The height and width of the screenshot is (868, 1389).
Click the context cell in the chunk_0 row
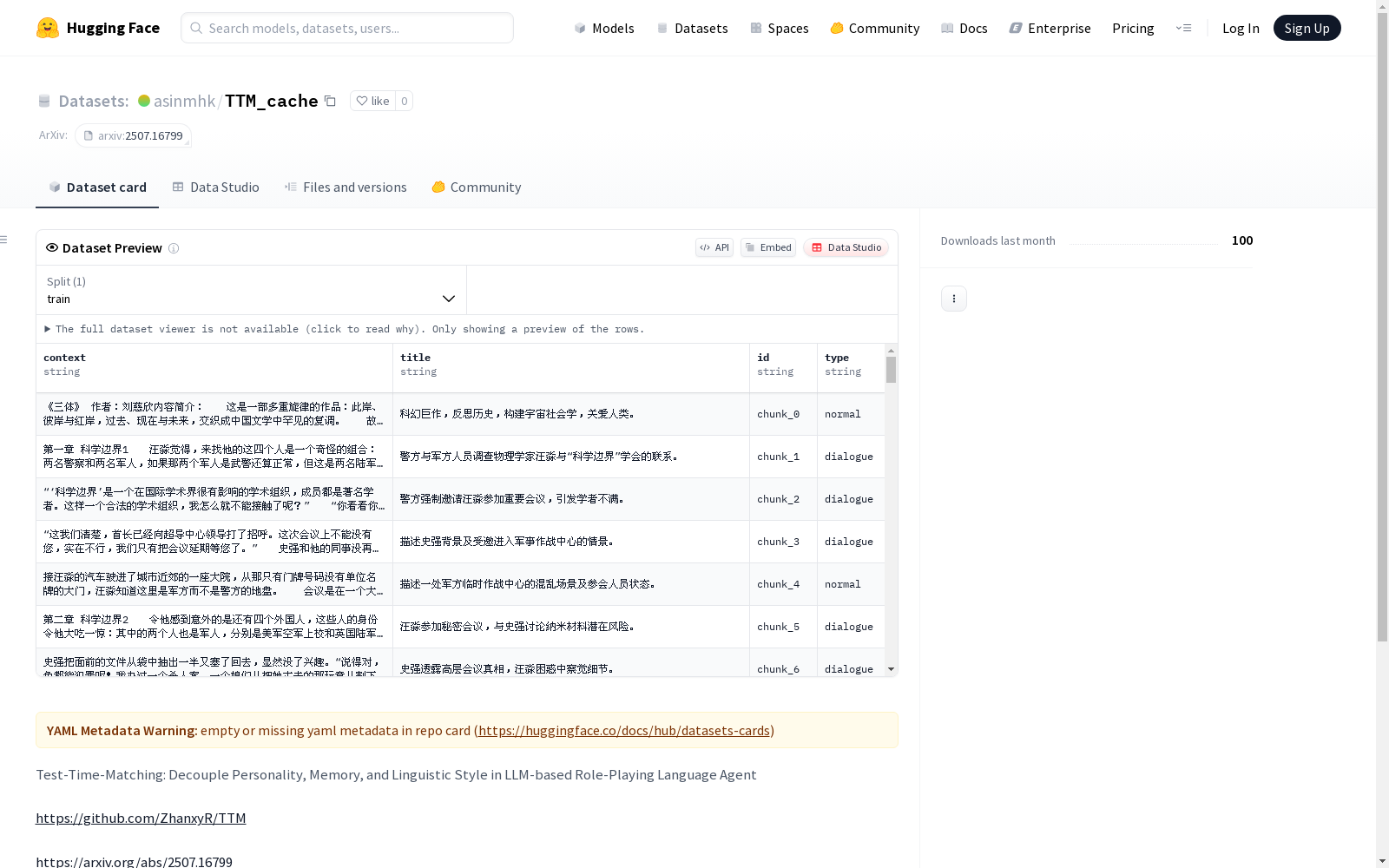[x=214, y=414]
